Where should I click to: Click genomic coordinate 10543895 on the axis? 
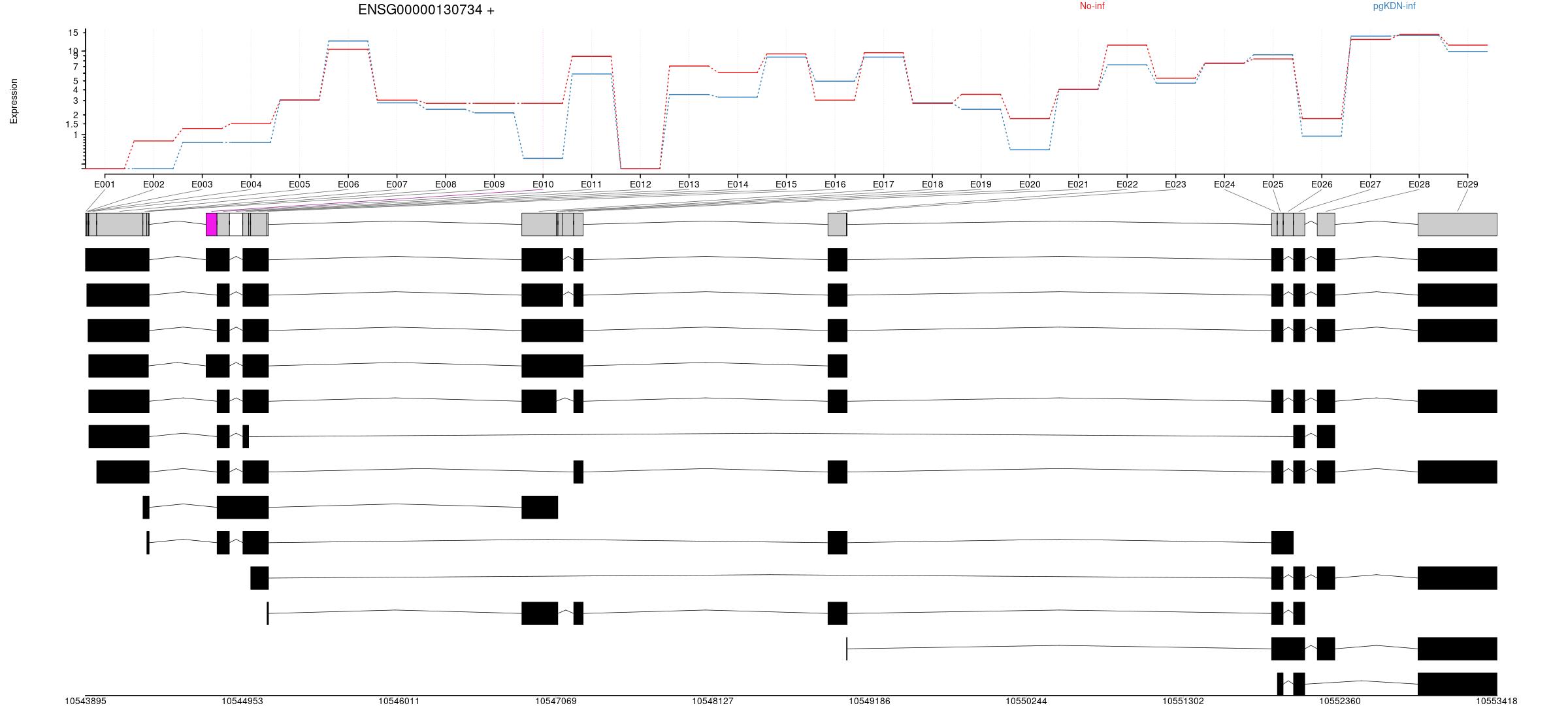pos(85,701)
